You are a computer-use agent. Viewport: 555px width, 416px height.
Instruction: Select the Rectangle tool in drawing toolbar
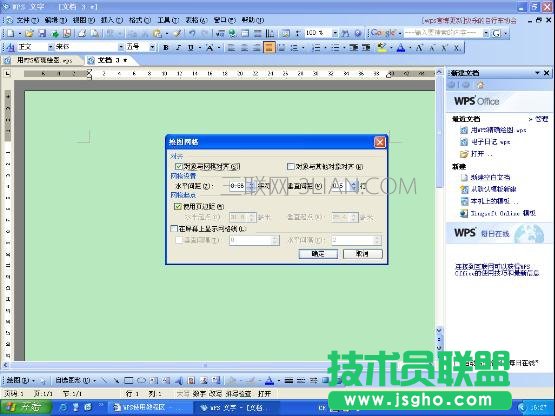[x=129, y=381]
